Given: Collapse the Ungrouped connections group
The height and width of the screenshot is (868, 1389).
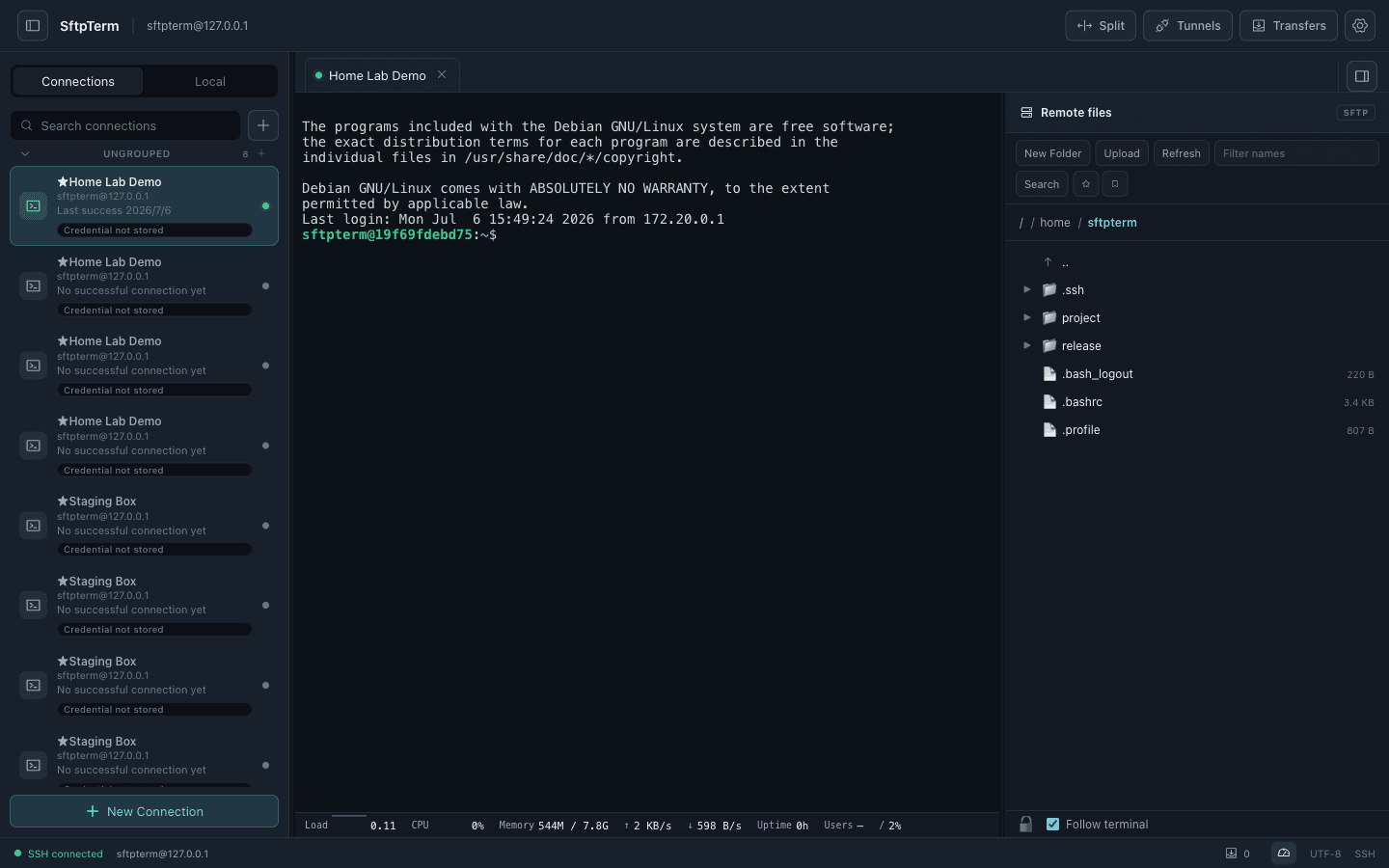Looking at the screenshot, I should [x=25, y=153].
